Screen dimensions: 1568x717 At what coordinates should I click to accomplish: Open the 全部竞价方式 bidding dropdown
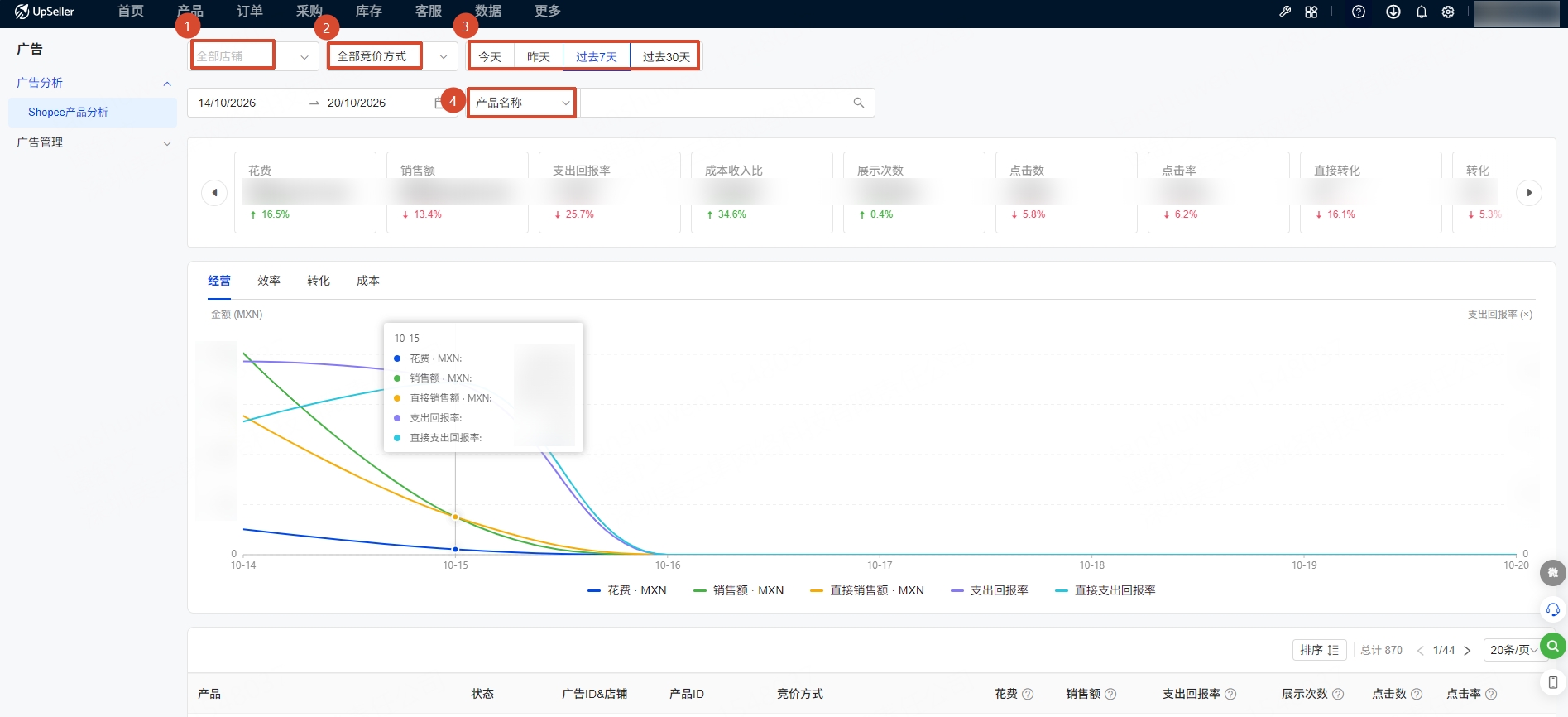(x=391, y=56)
